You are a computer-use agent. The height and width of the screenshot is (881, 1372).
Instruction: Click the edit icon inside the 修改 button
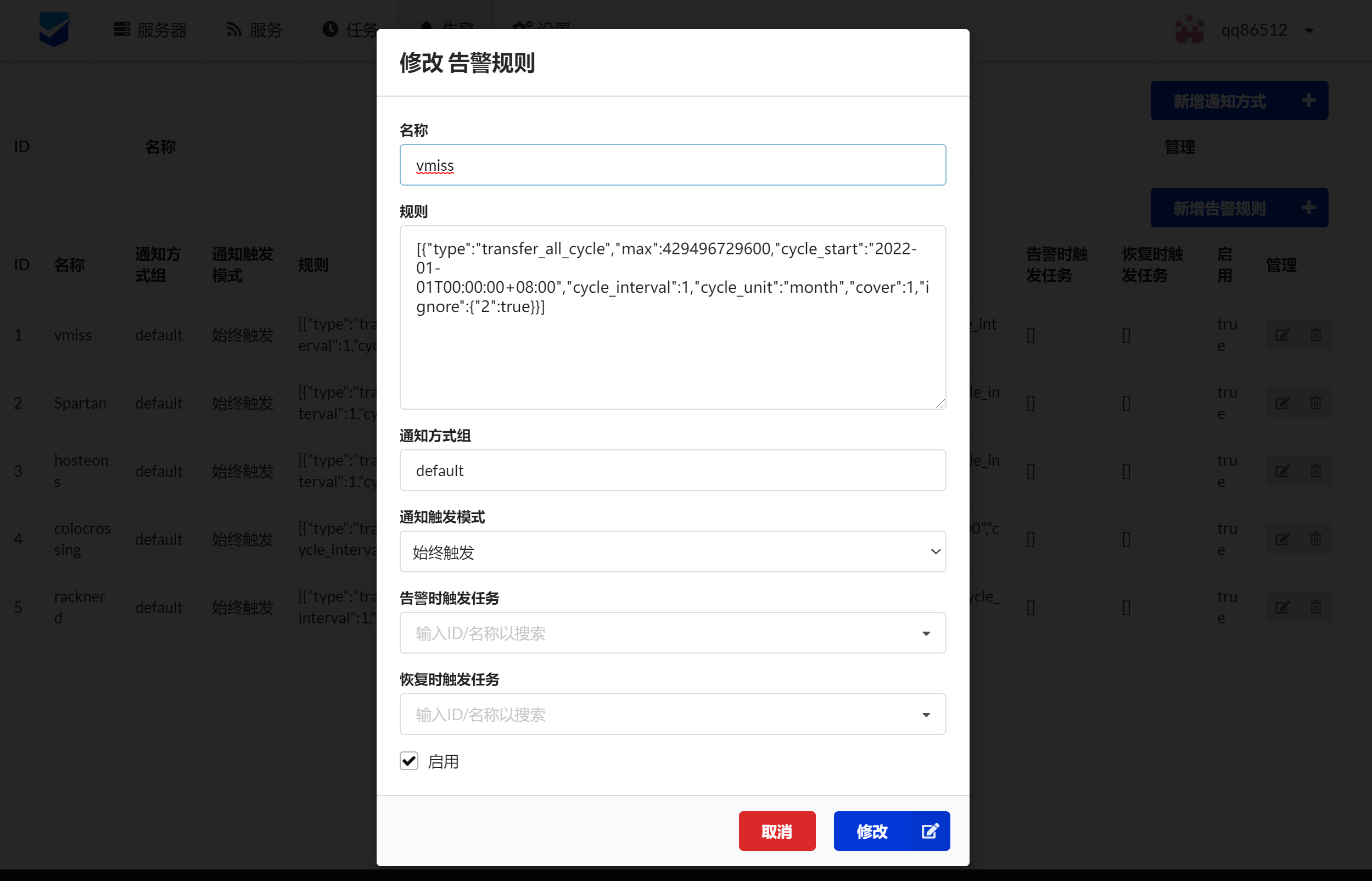pos(931,830)
